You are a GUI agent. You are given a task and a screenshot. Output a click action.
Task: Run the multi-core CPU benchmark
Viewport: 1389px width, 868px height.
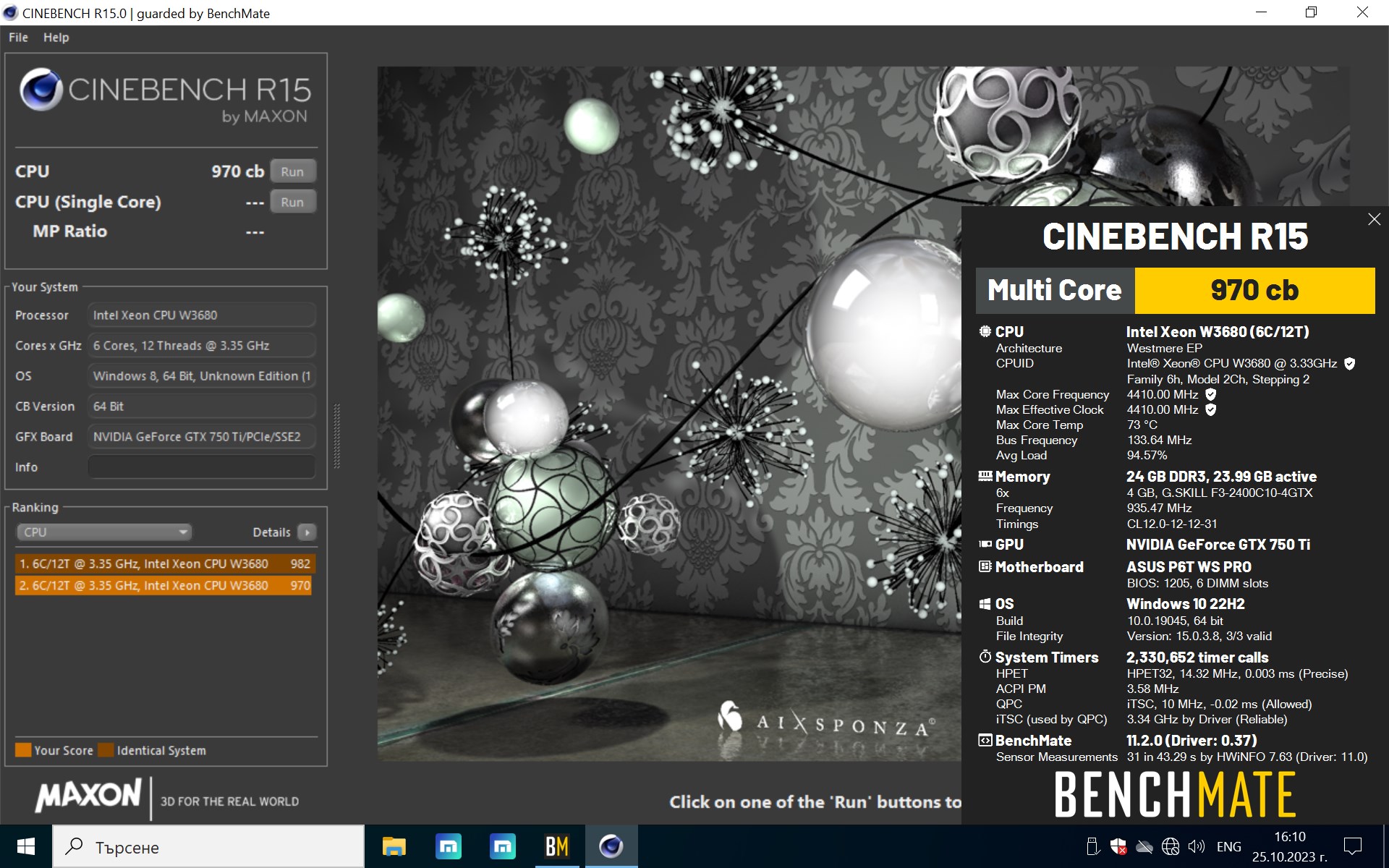coord(292,171)
